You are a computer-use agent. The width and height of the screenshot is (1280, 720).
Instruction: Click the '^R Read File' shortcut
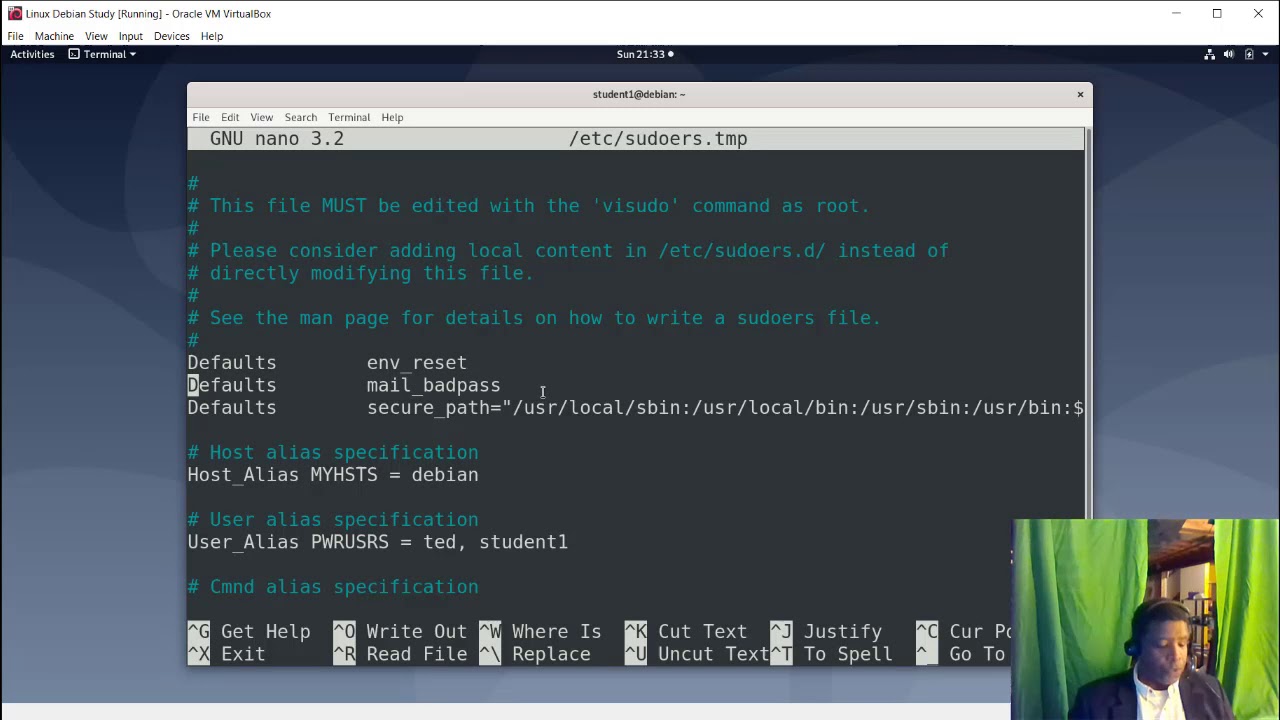pos(400,654)
